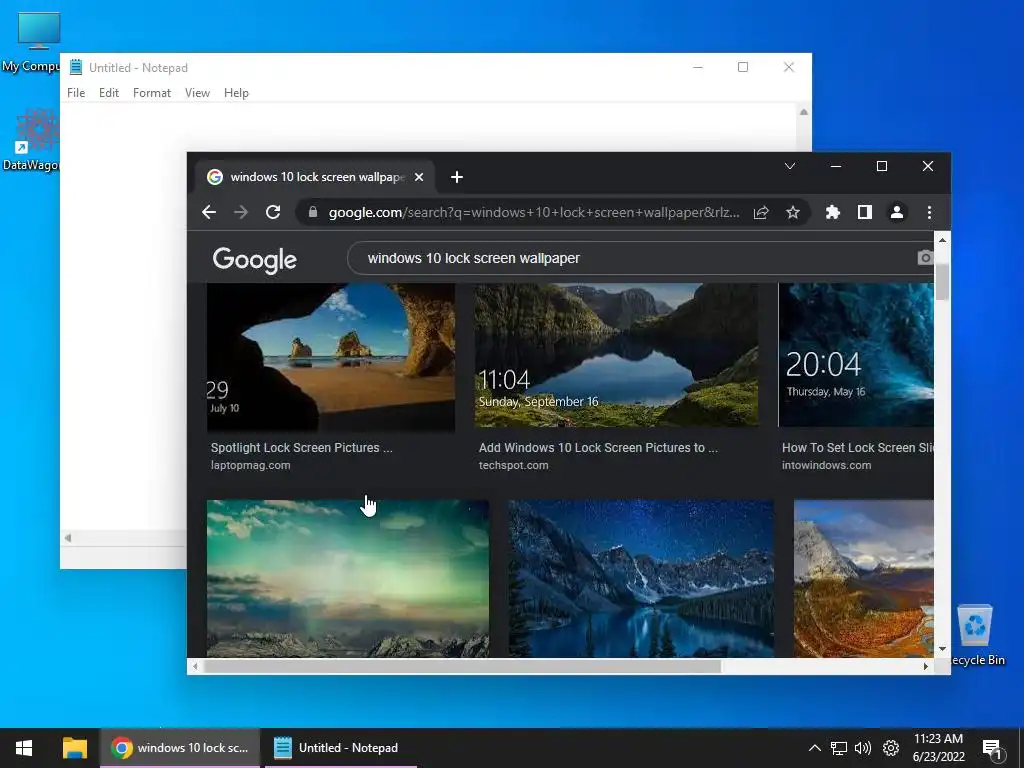This screenshot has width=1024, height=768.
Task: Open the autumn mountain valley wallpaper
Action: pos(864,578)
